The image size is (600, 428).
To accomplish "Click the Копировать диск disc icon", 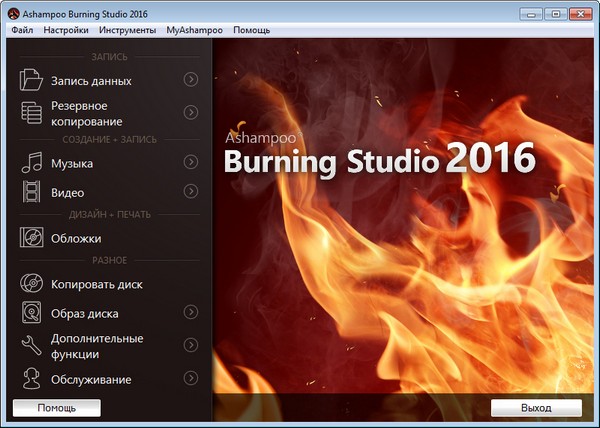I will [32, 284].
